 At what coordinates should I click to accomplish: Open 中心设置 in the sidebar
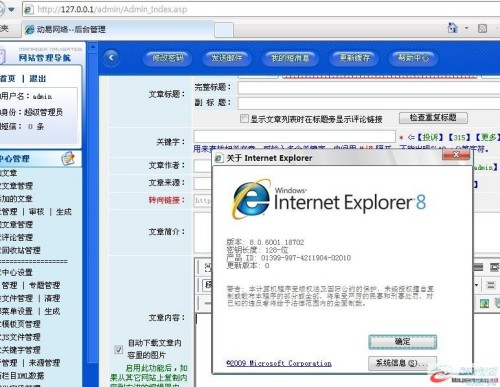pos(17,272)
